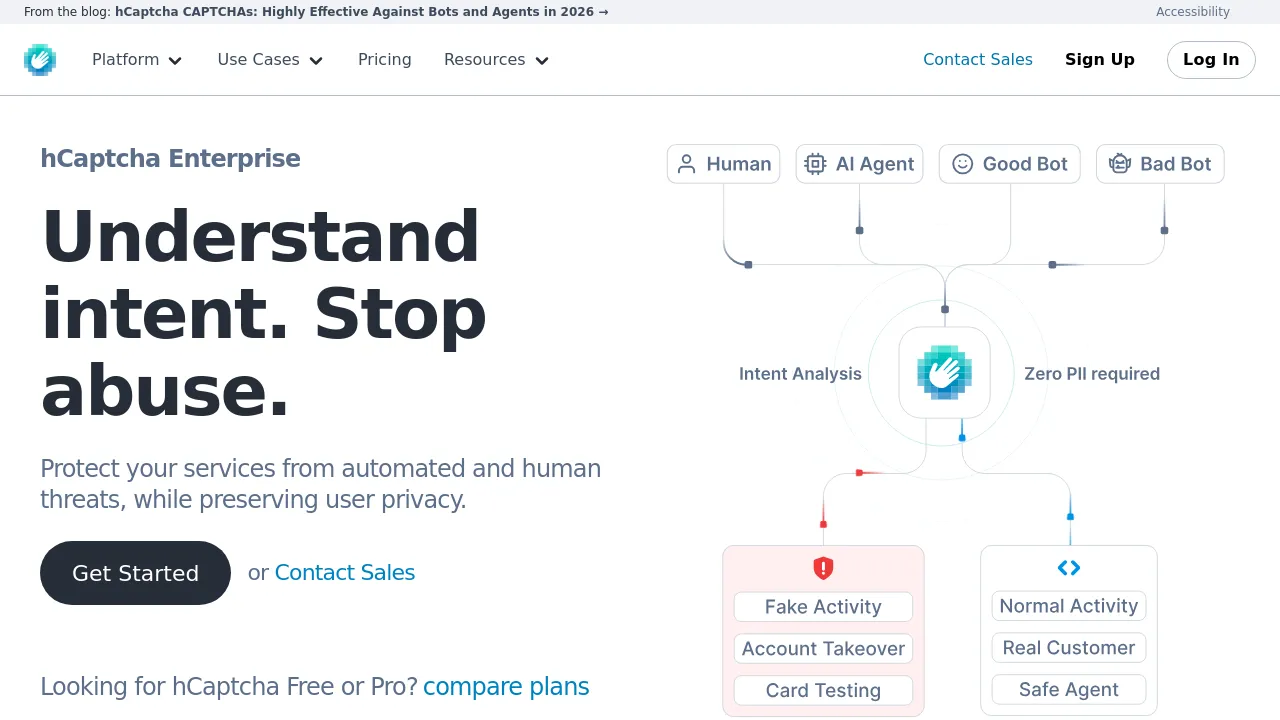Expand the Platform menu chevron
This screenshot has width=1280, height=720.
[175, 61]
